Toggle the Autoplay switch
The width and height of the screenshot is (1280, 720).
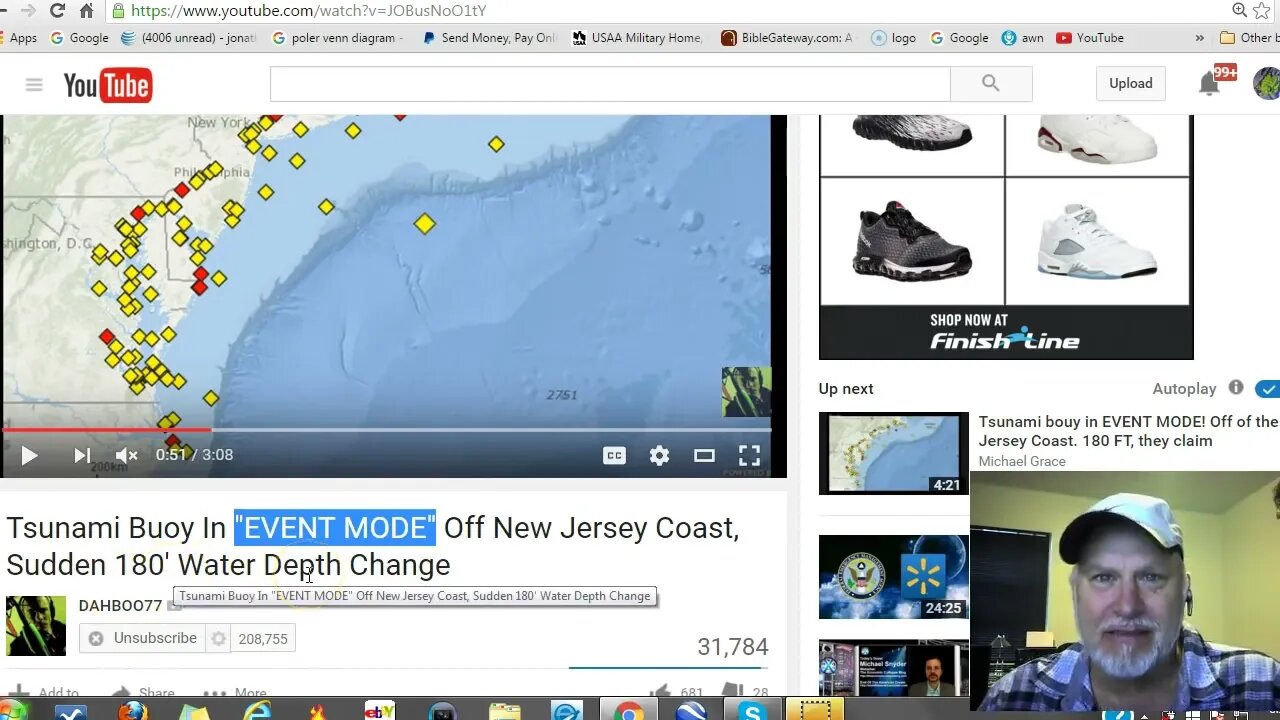point(1268,389)
